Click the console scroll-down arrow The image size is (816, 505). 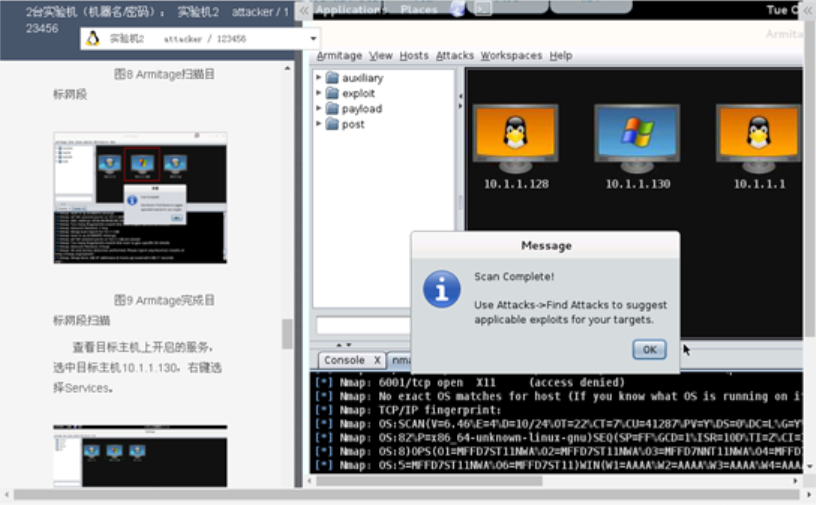point(809,466)
